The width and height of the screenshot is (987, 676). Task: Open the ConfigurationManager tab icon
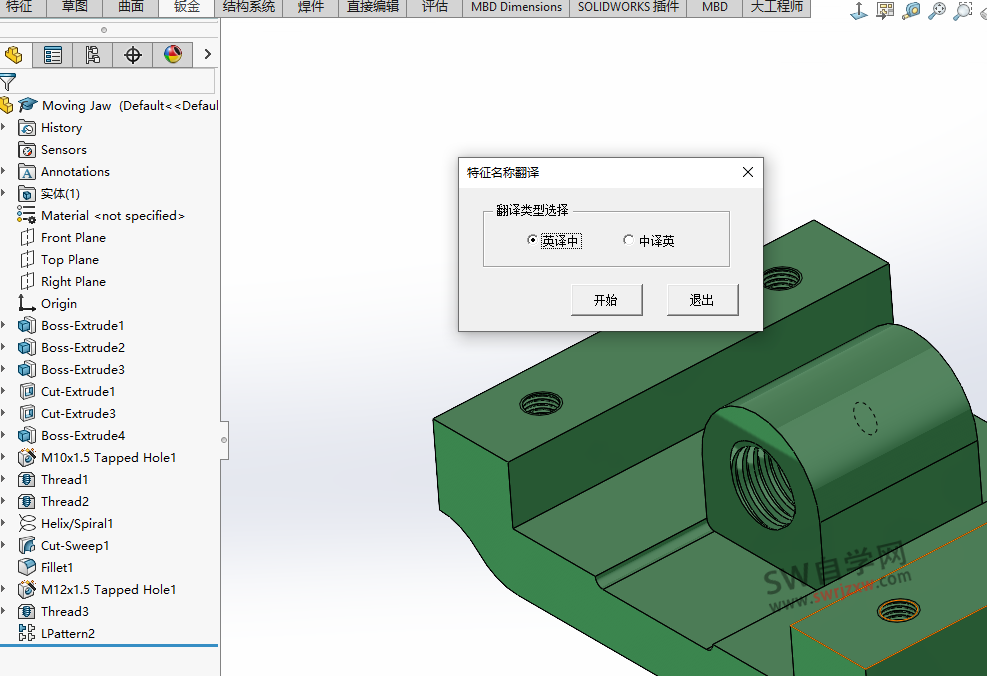(x=93, y=55)
